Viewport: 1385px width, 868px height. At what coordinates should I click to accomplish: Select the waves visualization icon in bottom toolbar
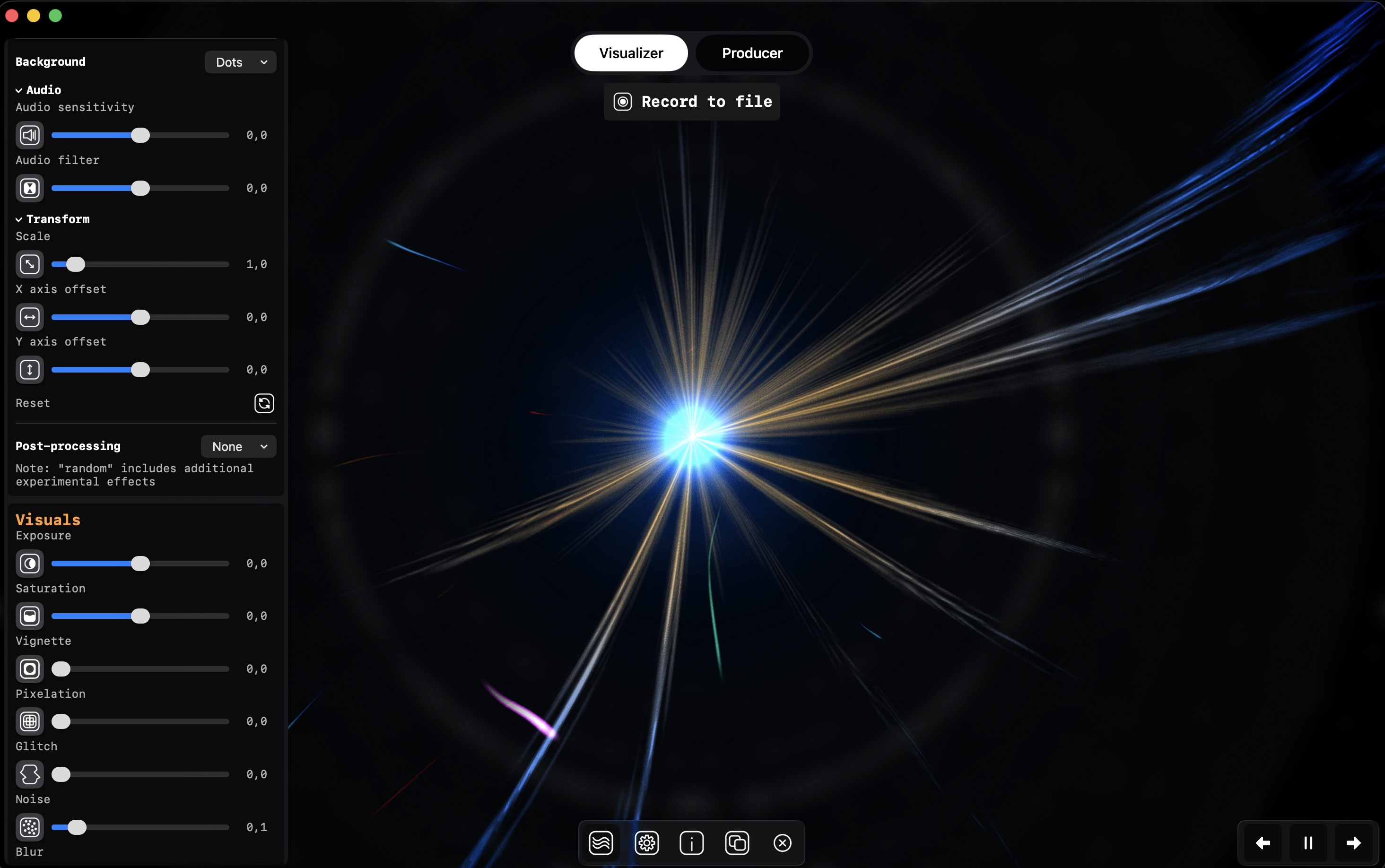601,842
